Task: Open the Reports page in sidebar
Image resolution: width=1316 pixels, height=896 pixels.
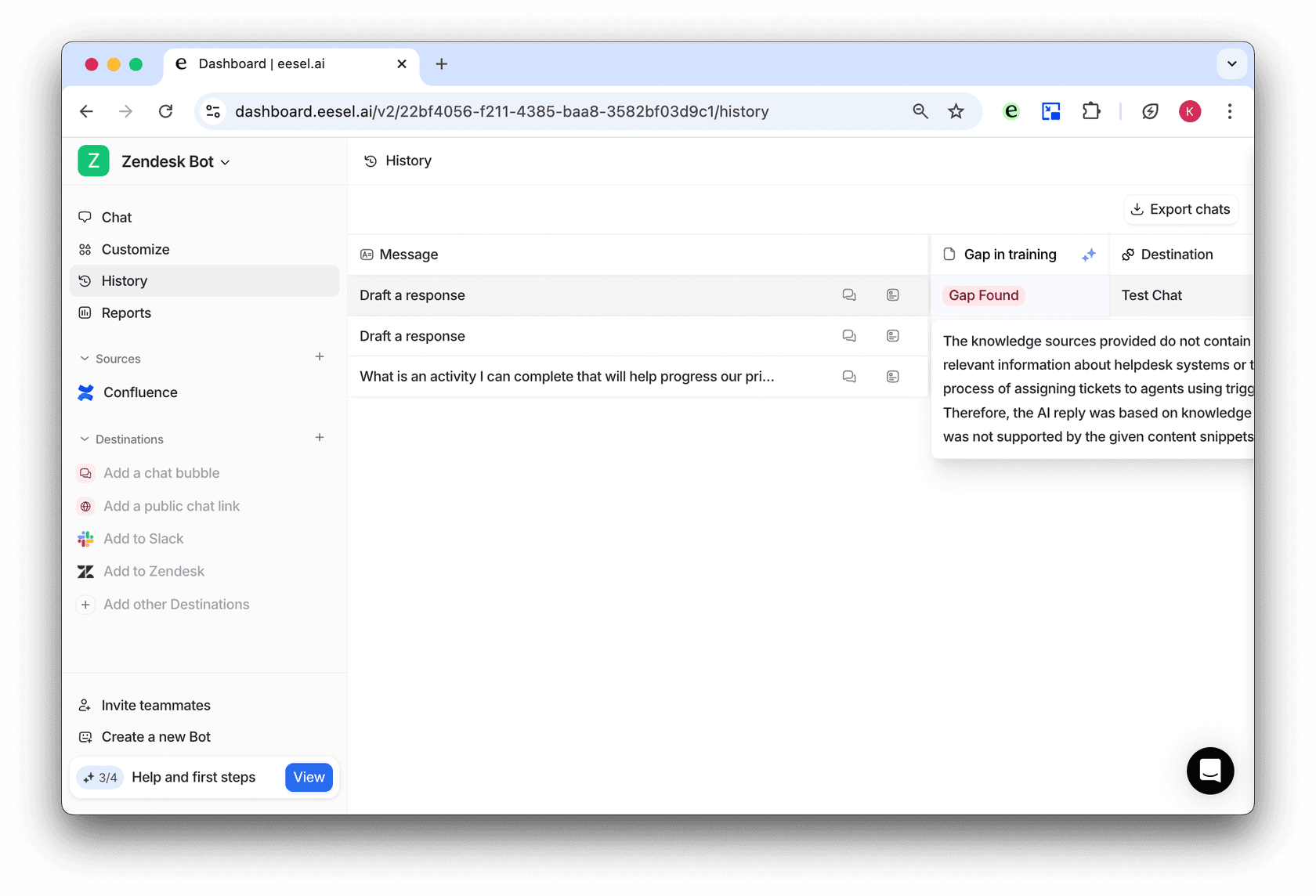Action: [126, 313]
